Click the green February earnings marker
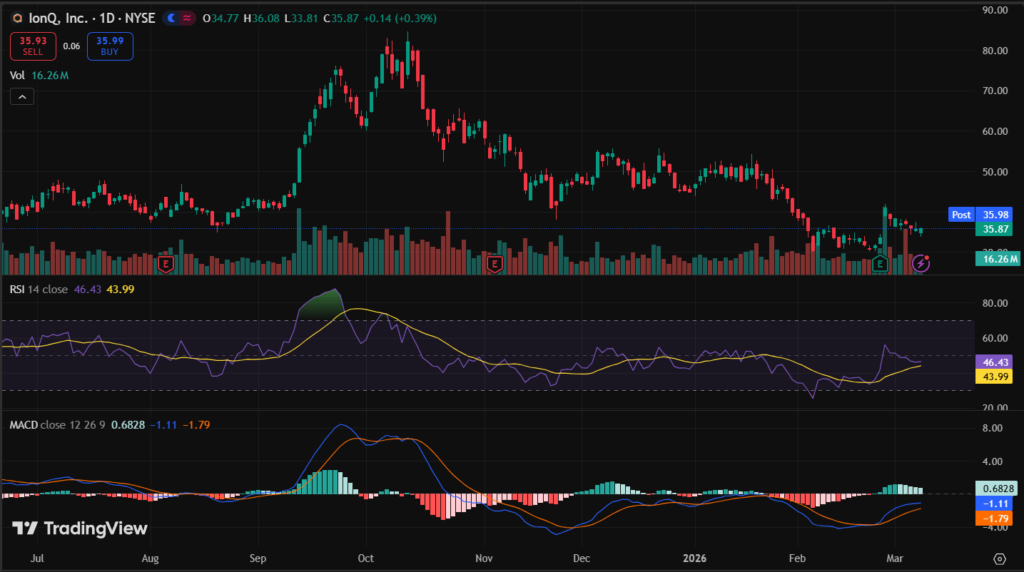This screenshot has width=1024, height=572. (879, 264)
